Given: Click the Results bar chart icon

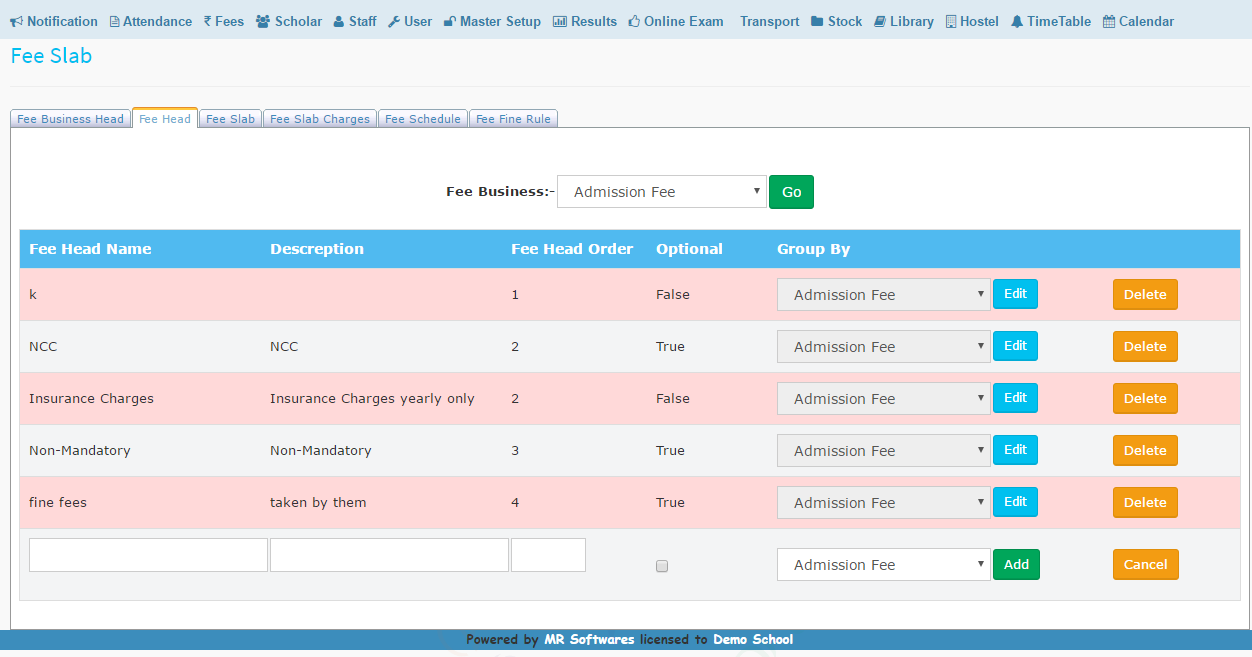Looking at the screenshot, I should 559,22.
